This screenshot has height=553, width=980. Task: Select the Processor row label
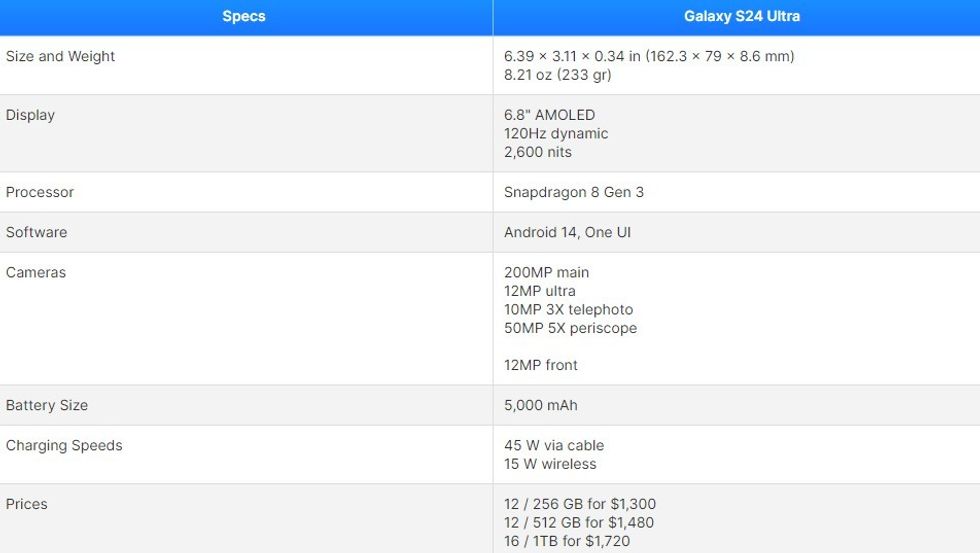[x=39, y=192]
